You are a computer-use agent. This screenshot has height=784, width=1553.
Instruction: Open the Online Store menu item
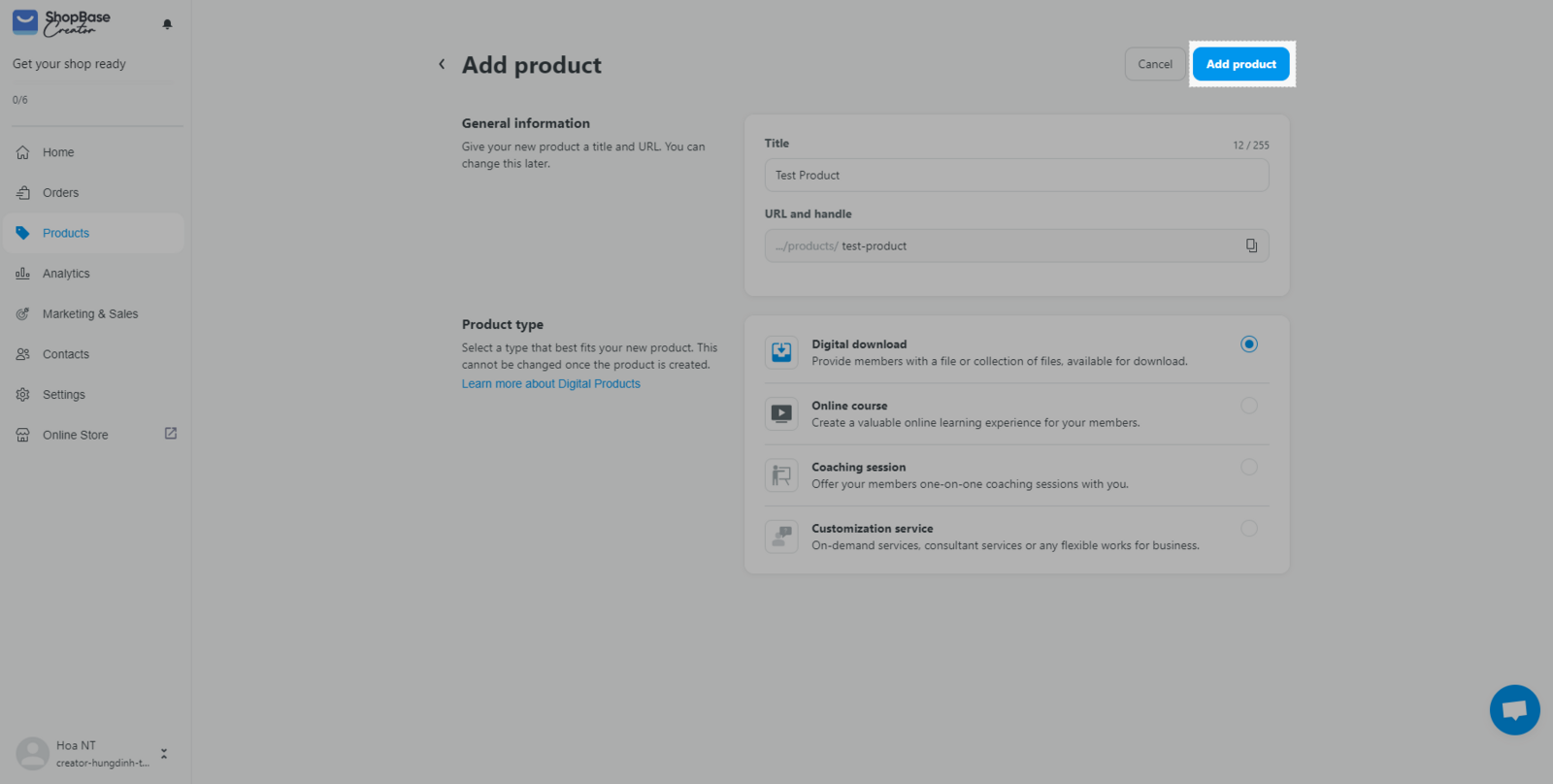click(x=93, y=435)
